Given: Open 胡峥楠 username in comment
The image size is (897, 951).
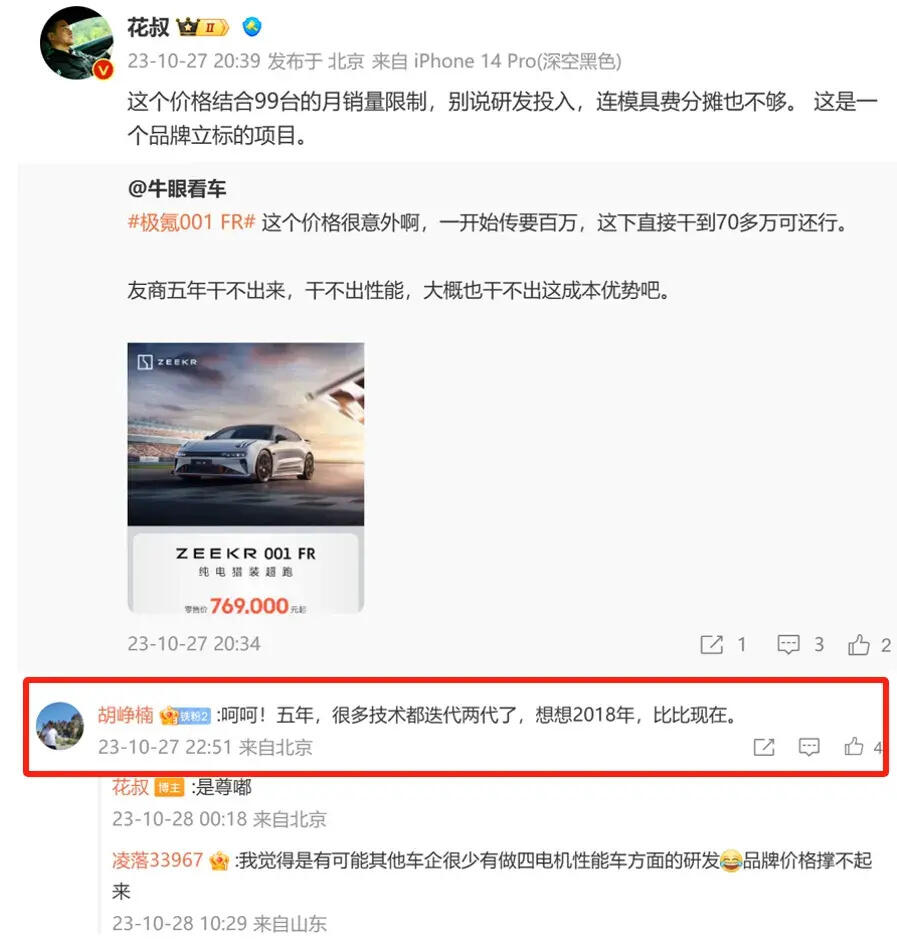Looking at the screenshot, I should 126,715.
